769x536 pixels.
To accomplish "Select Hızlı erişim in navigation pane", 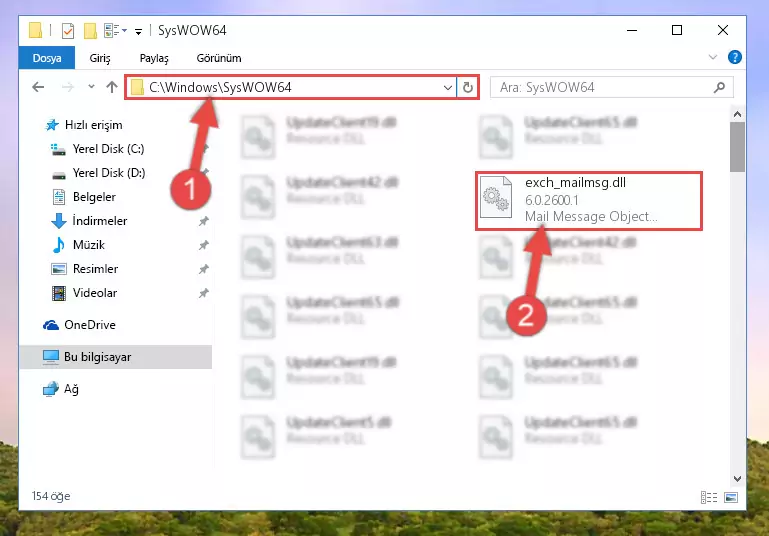I will coord(93,125).
